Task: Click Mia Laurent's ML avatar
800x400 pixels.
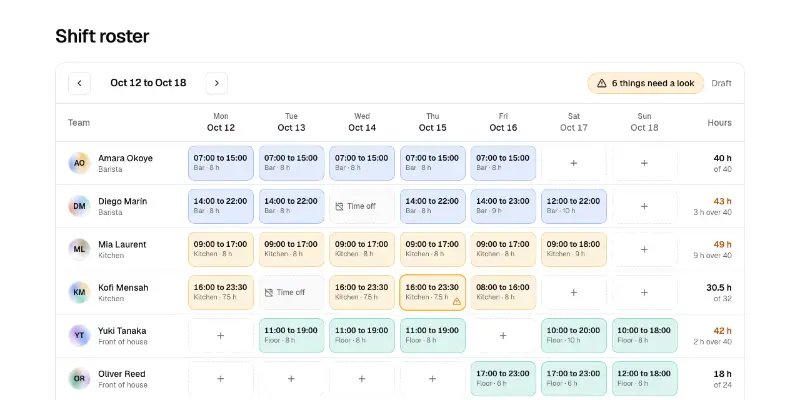Action: [x=79, y=249]
